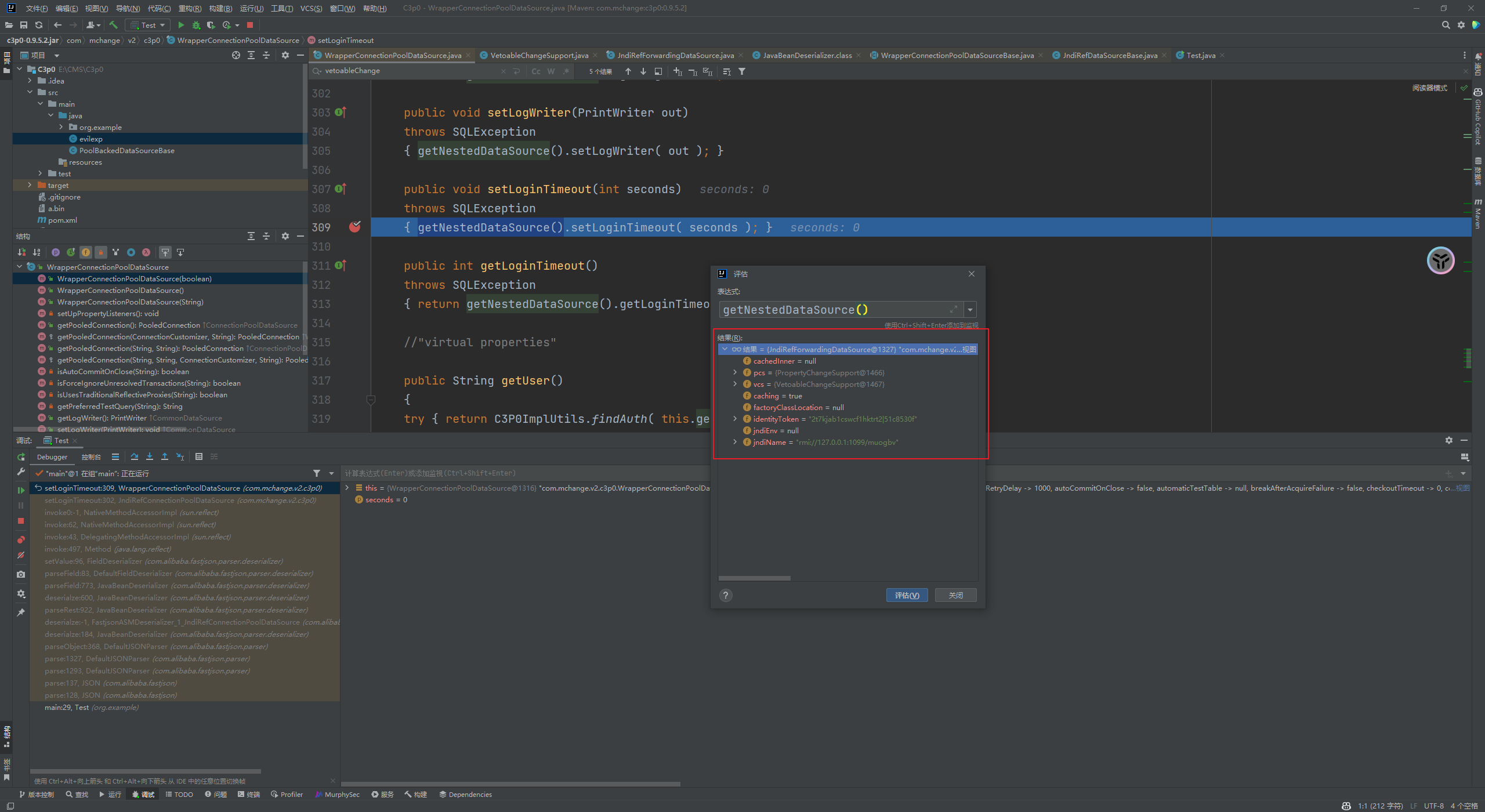Click filter search results funnel icon

coord(742,71)
